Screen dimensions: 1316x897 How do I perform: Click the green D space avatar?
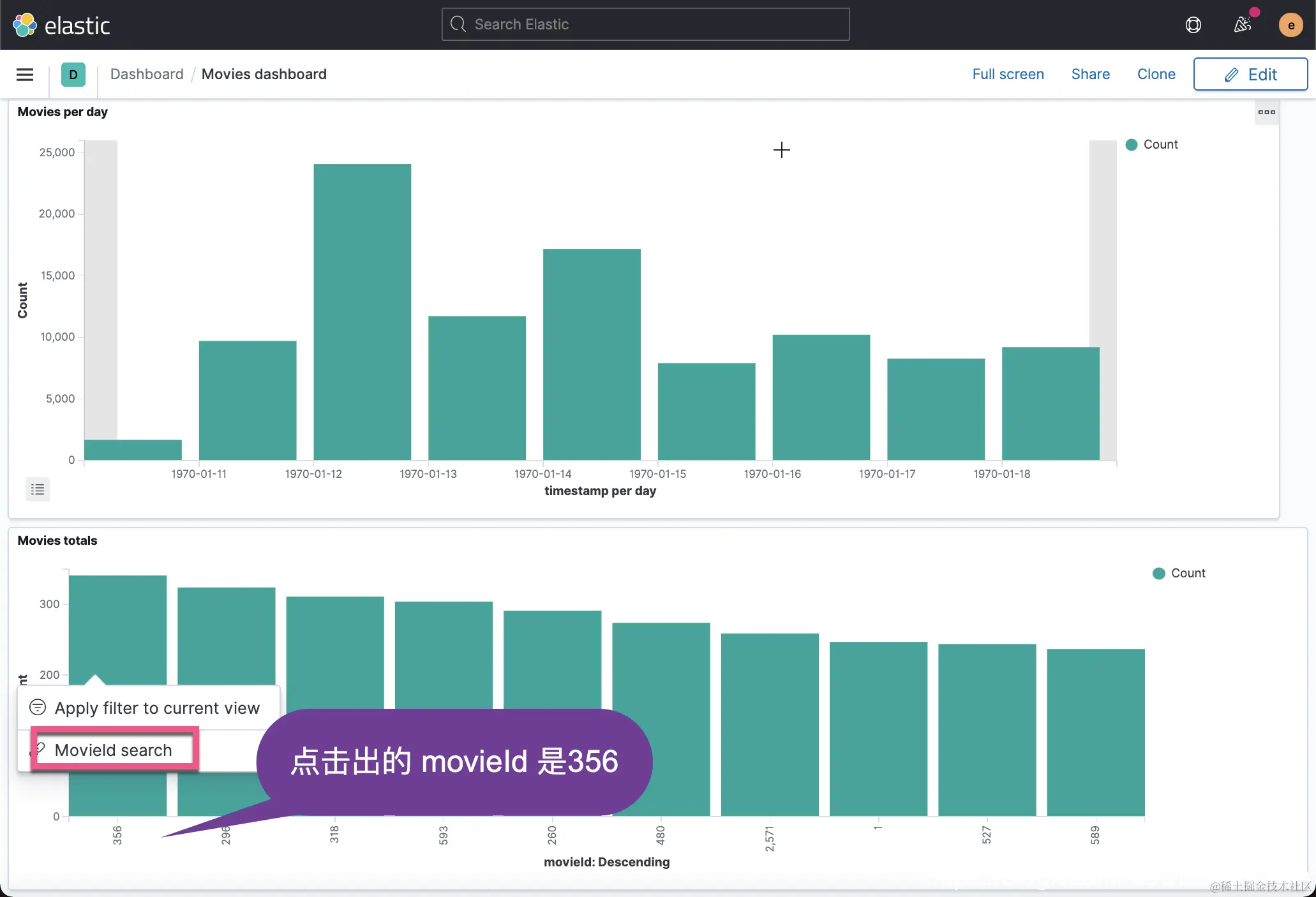[x=73, y=75]
